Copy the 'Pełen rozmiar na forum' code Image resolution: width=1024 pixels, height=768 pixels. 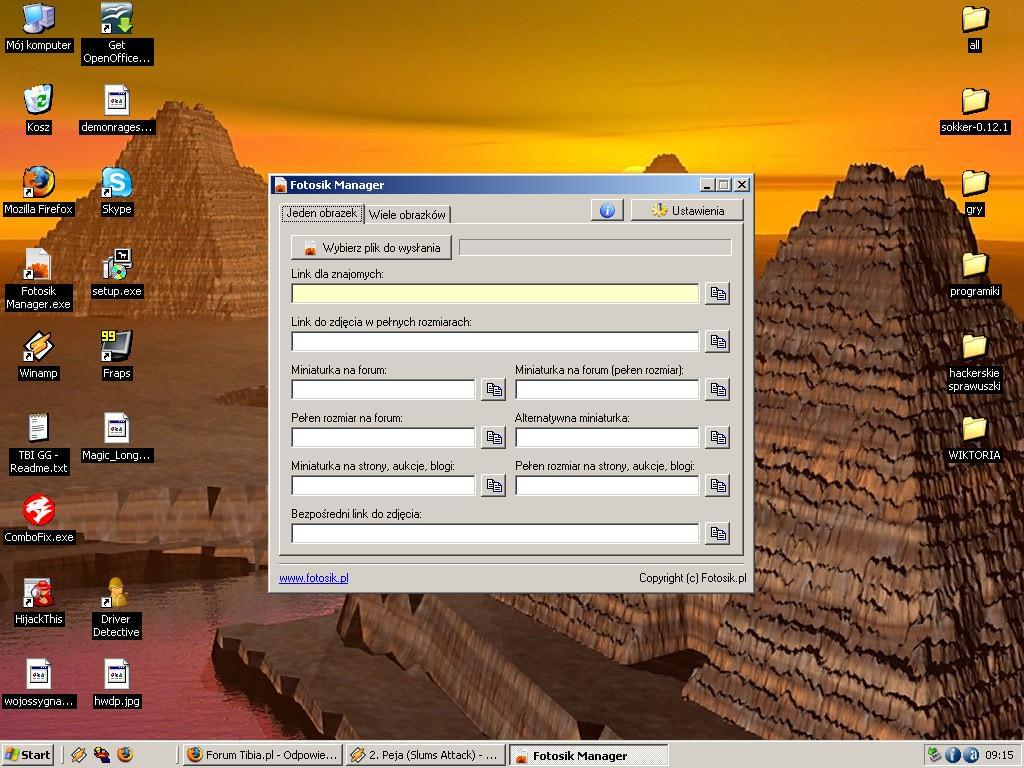tap(494, 438)
